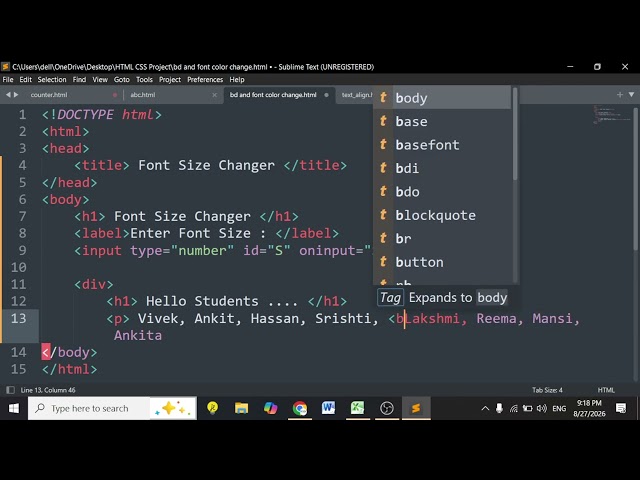Click line number 9 in gutter
Screen dimensions: 640x480
pos(22,250)
